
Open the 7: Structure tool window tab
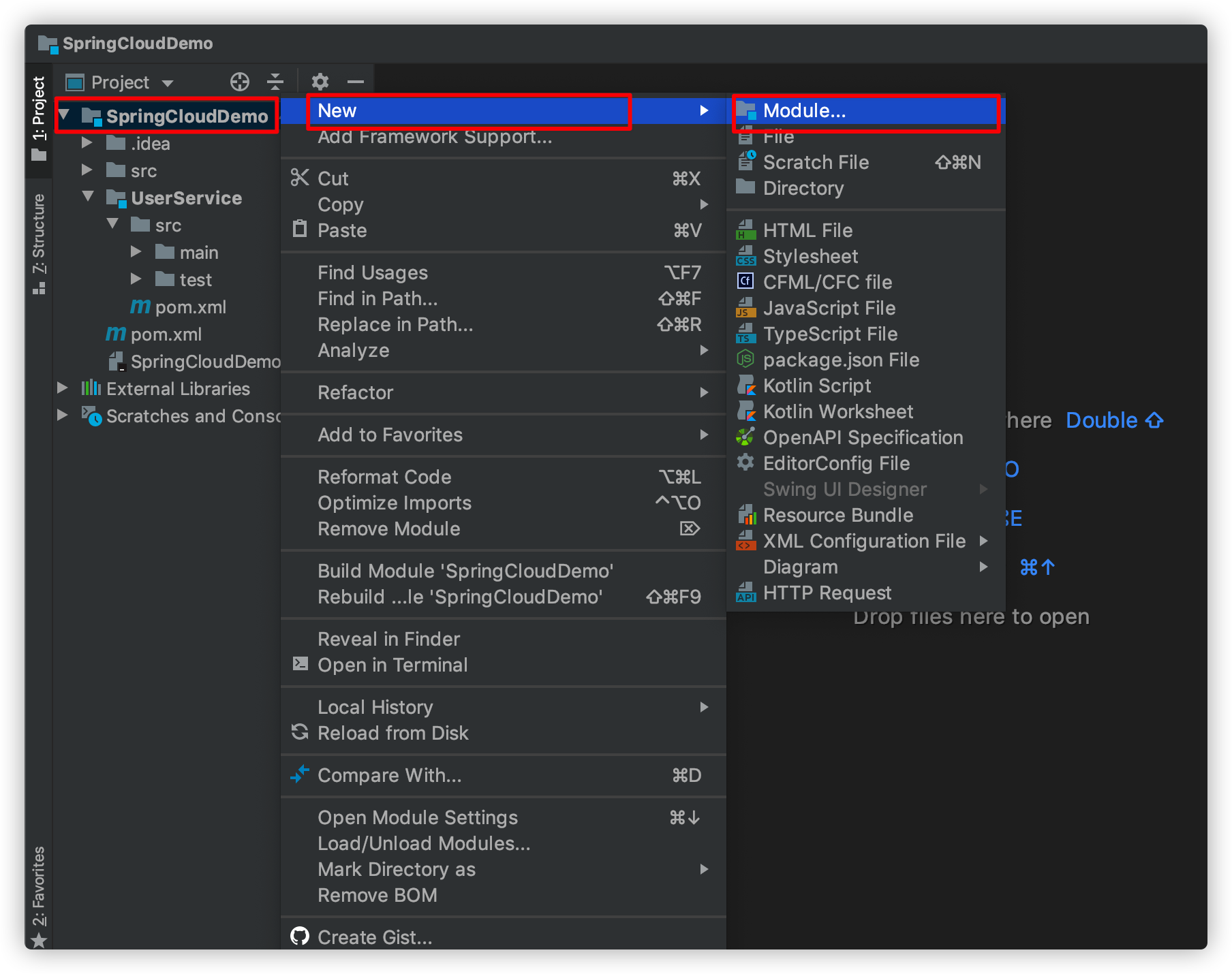pyautogui.click(x=39, y=243)
